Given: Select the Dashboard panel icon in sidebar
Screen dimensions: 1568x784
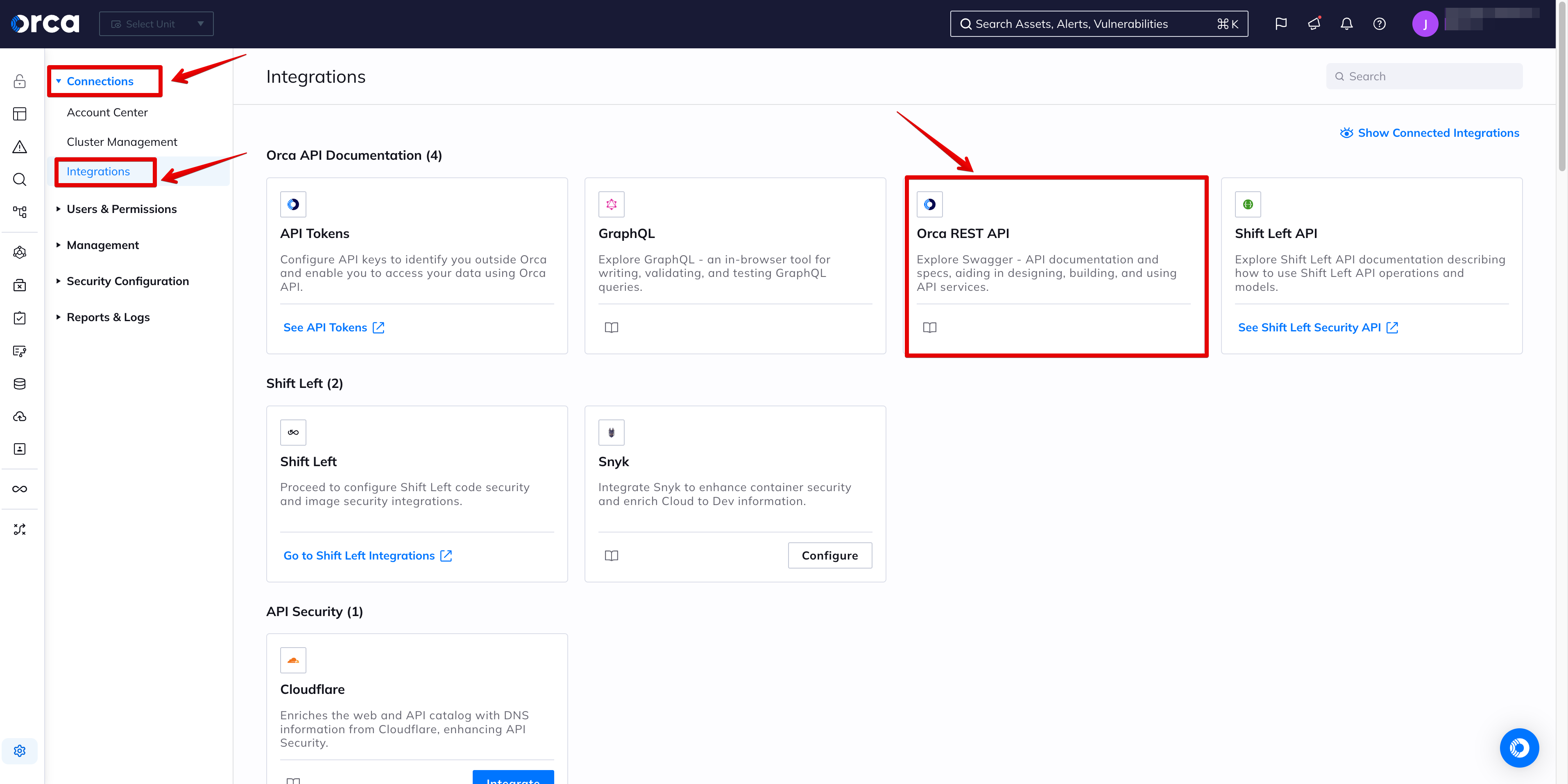Looking at the screenshot, I should 20,114.
